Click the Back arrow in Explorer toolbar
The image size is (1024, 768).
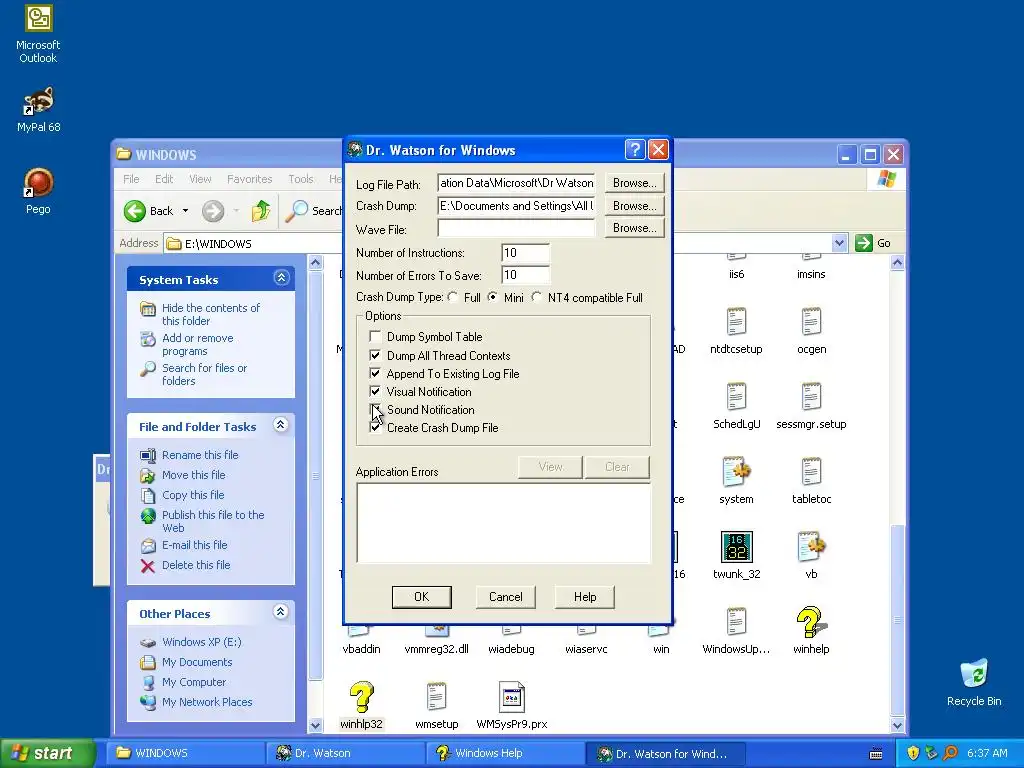tap(135, 211)
